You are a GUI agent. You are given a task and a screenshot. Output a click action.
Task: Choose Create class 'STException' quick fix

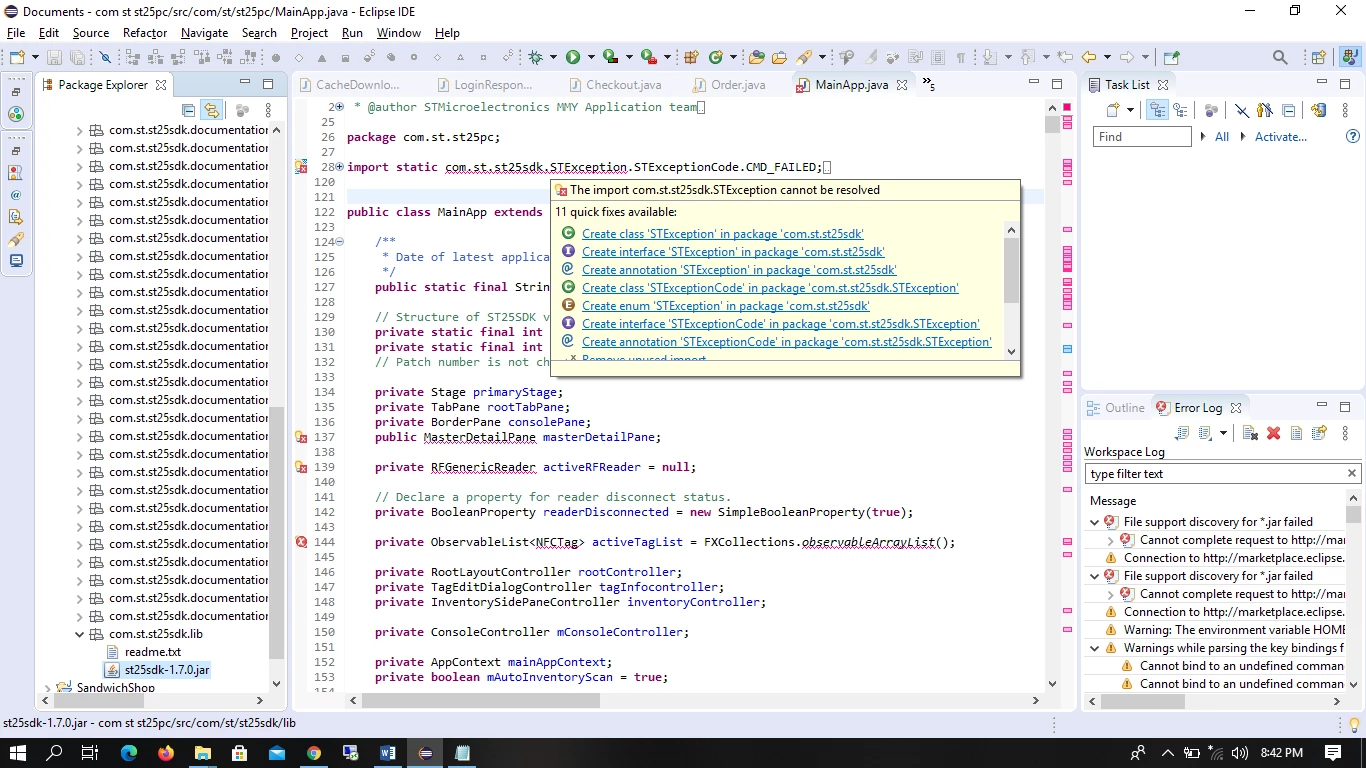pyautogui.click(x=722, y=234)
